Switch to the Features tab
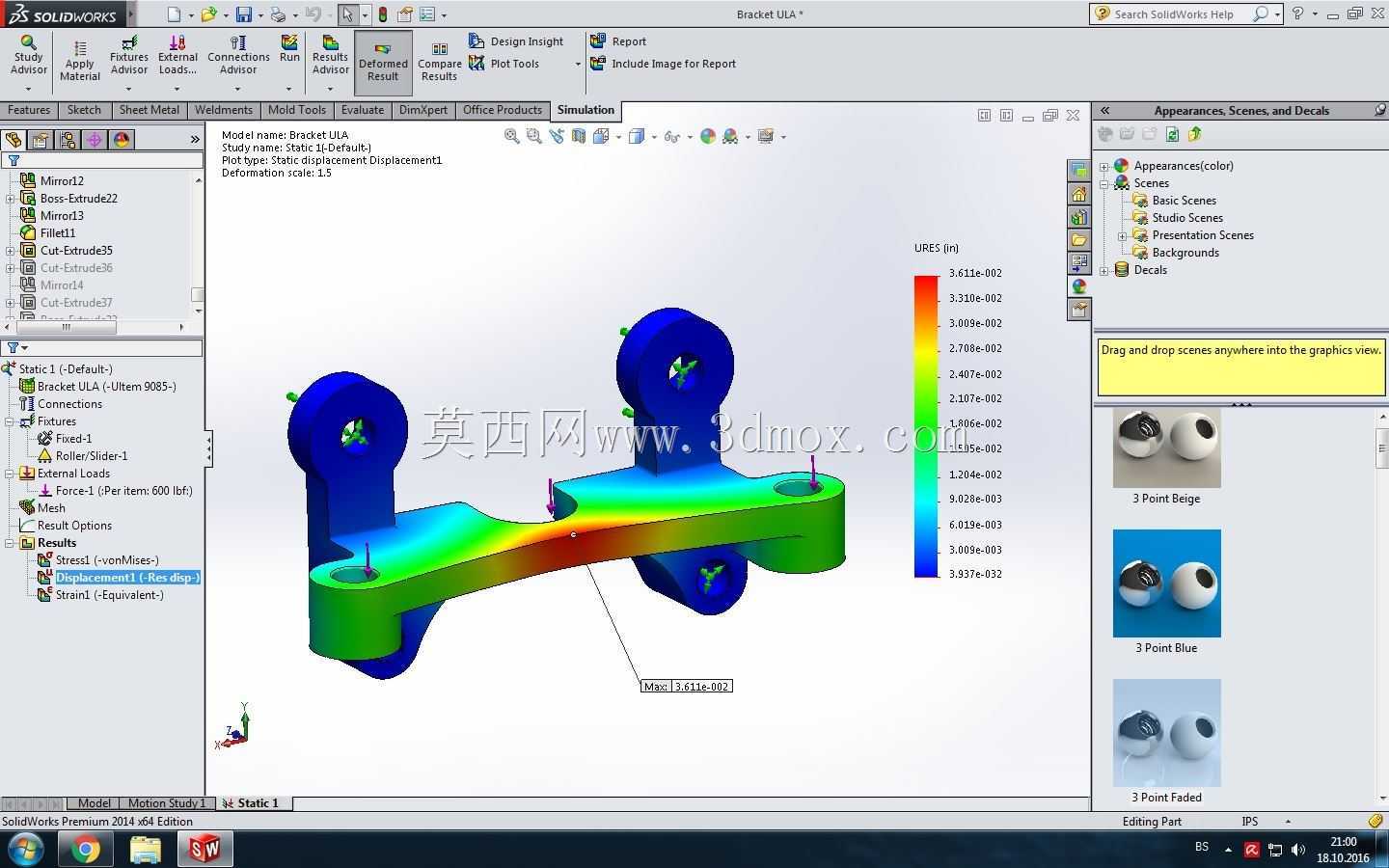Screen dimensions: 1389x868 coord(29,110)
